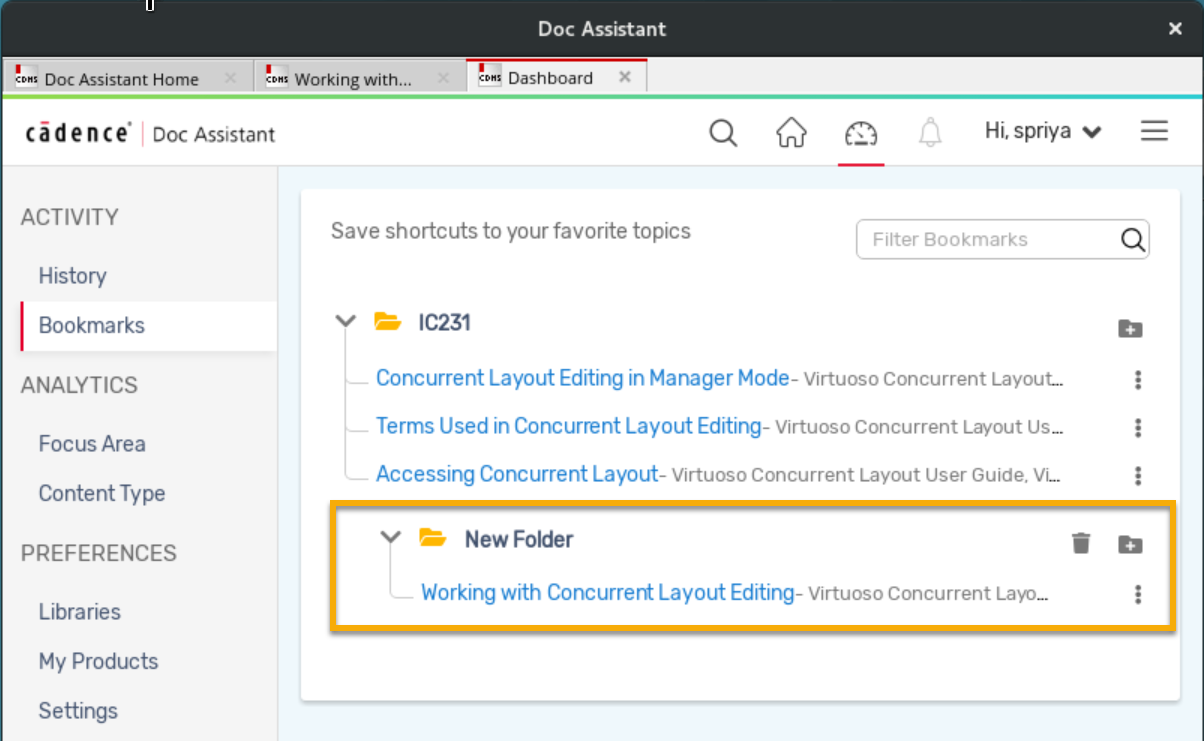Image resolution: width=1204 pixels, height=741 pixels.
Task: Open options for Terms Used bookmark
Action: click(x=1138, y=428)
